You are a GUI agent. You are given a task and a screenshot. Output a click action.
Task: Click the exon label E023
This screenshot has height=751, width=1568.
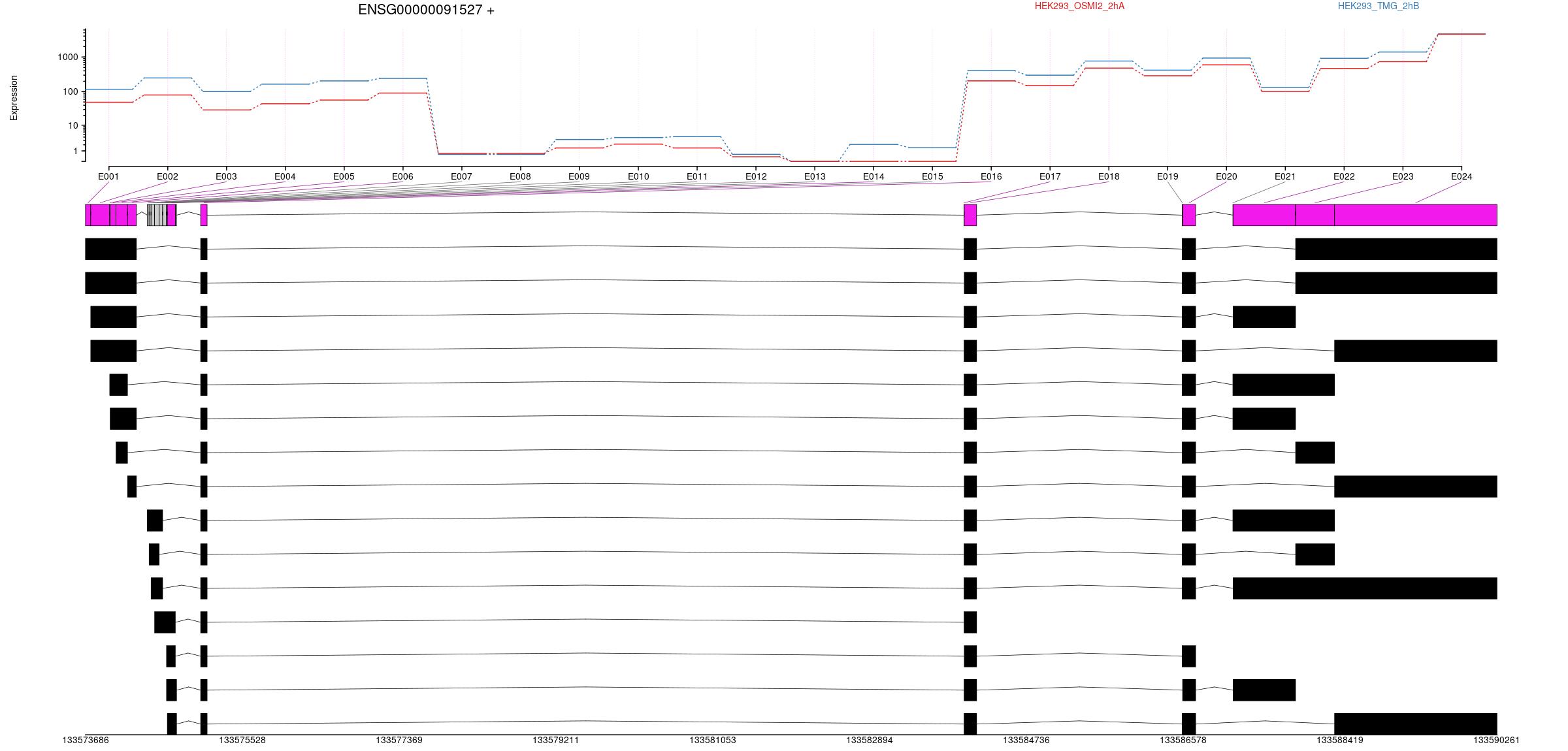[x=1403, y=176]
